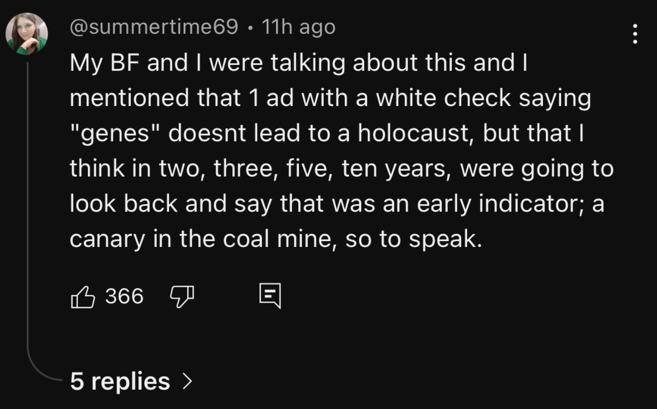Open summertime69's profile avatar

(x=27, y=35)
